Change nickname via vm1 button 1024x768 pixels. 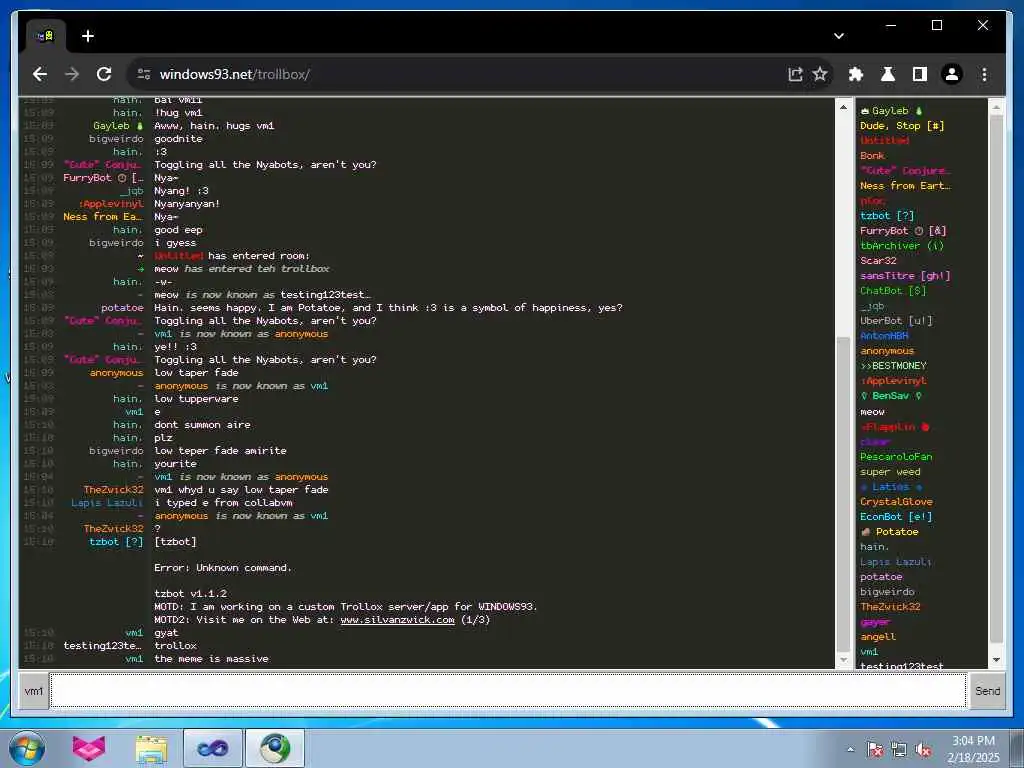(33, 691)
